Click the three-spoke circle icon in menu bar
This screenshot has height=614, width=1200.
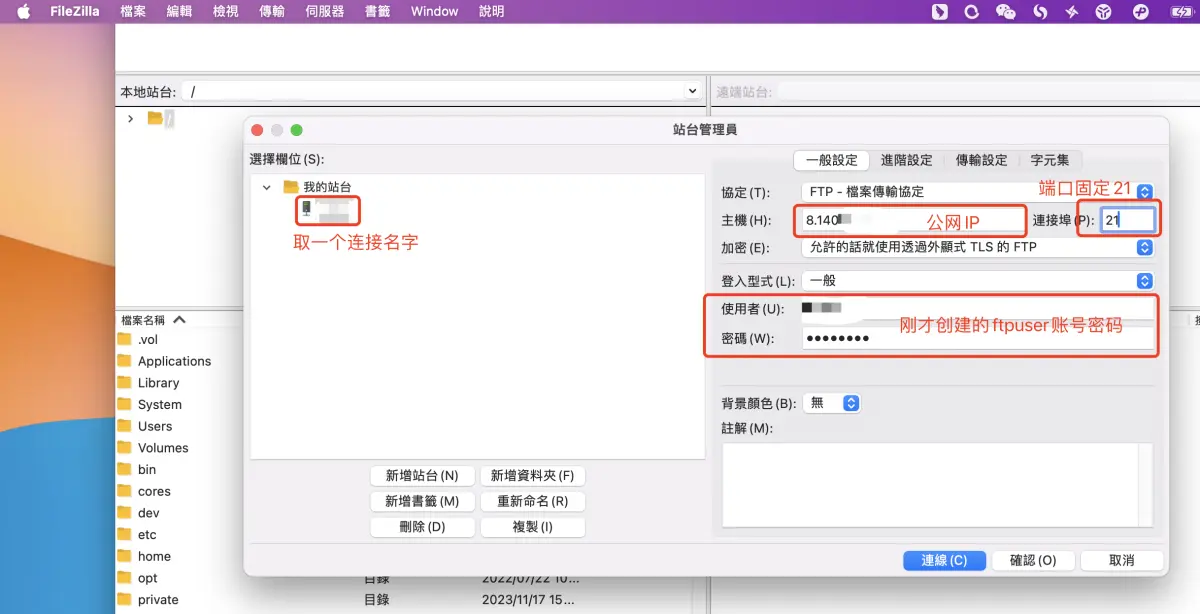(x=1104, y=12)
